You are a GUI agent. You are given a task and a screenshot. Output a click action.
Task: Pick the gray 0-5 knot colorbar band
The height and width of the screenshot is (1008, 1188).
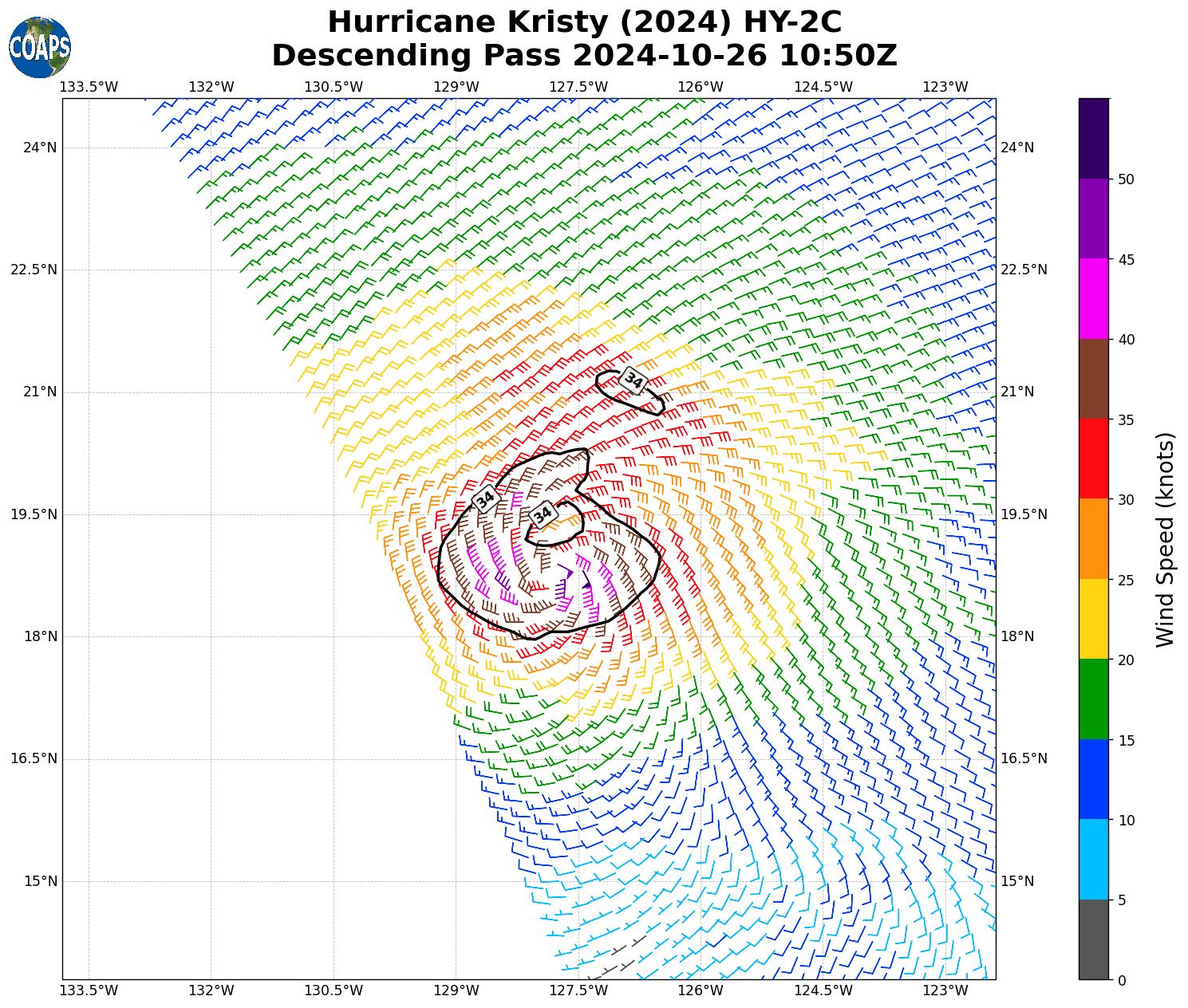(1093, 939)
